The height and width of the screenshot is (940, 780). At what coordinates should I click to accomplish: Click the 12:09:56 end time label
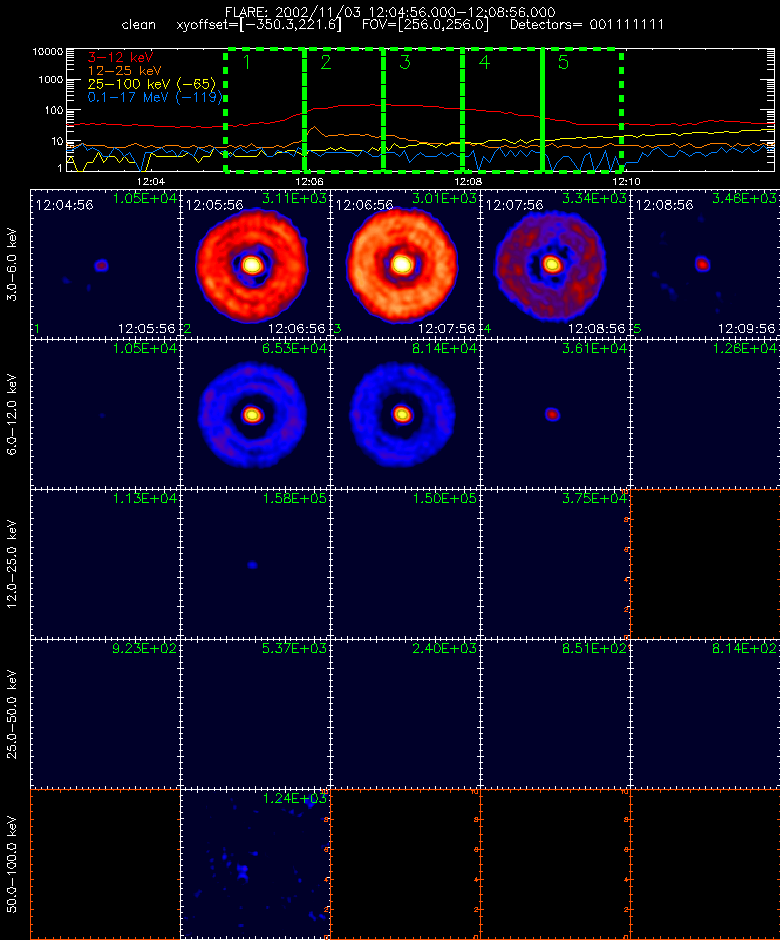(746, 329)
